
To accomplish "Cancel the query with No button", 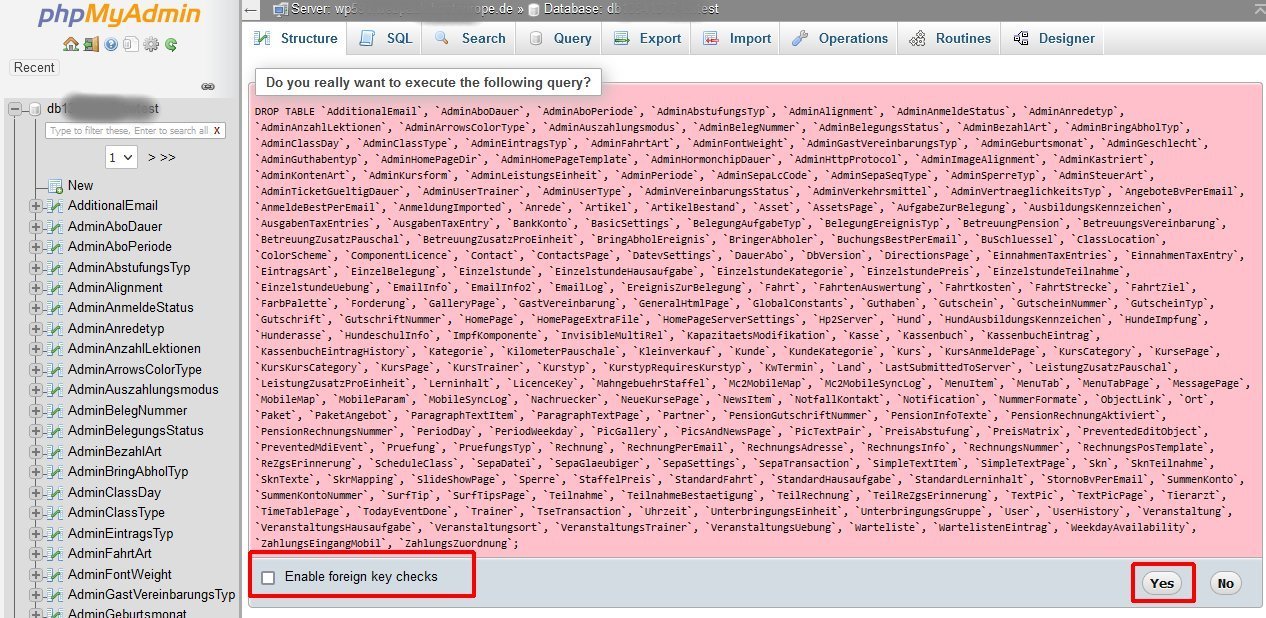I will 1225,583.
